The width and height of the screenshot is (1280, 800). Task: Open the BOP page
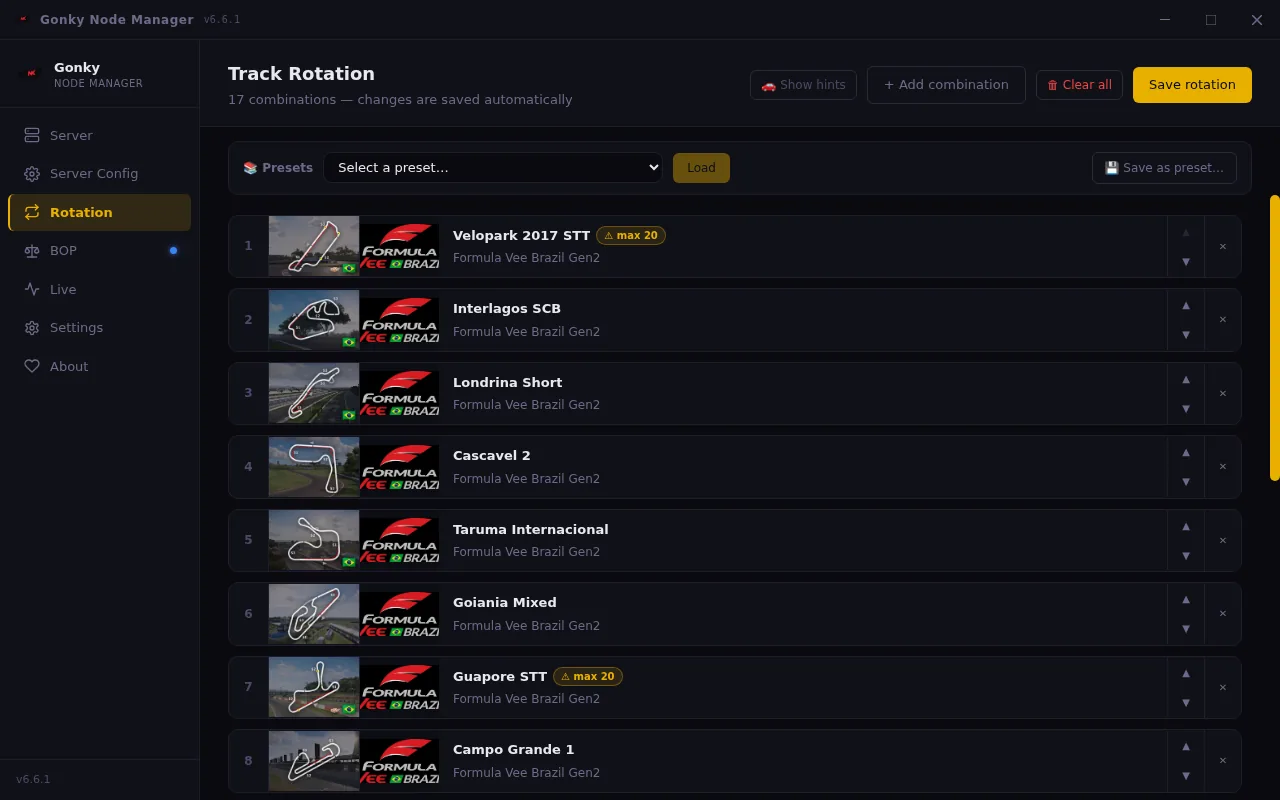(x=99, y=250)
